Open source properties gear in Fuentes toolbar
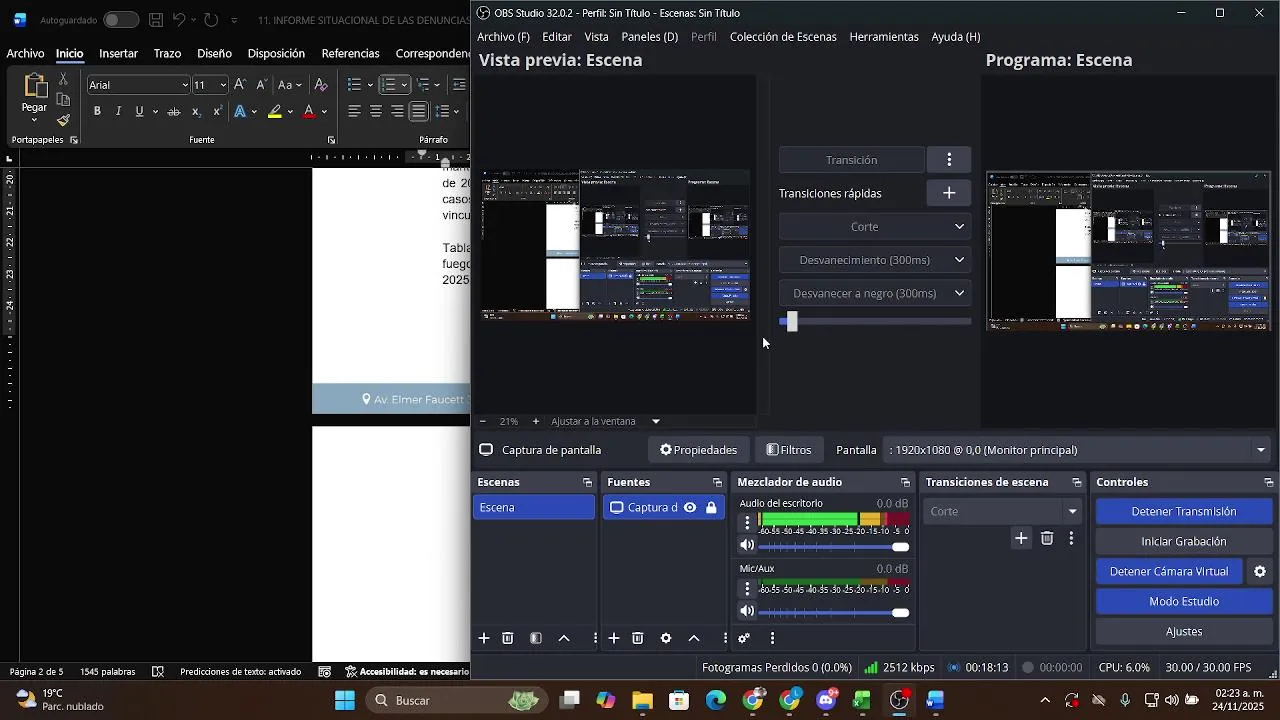Viewport: 1280px width, 720px height. click(666, 638)
